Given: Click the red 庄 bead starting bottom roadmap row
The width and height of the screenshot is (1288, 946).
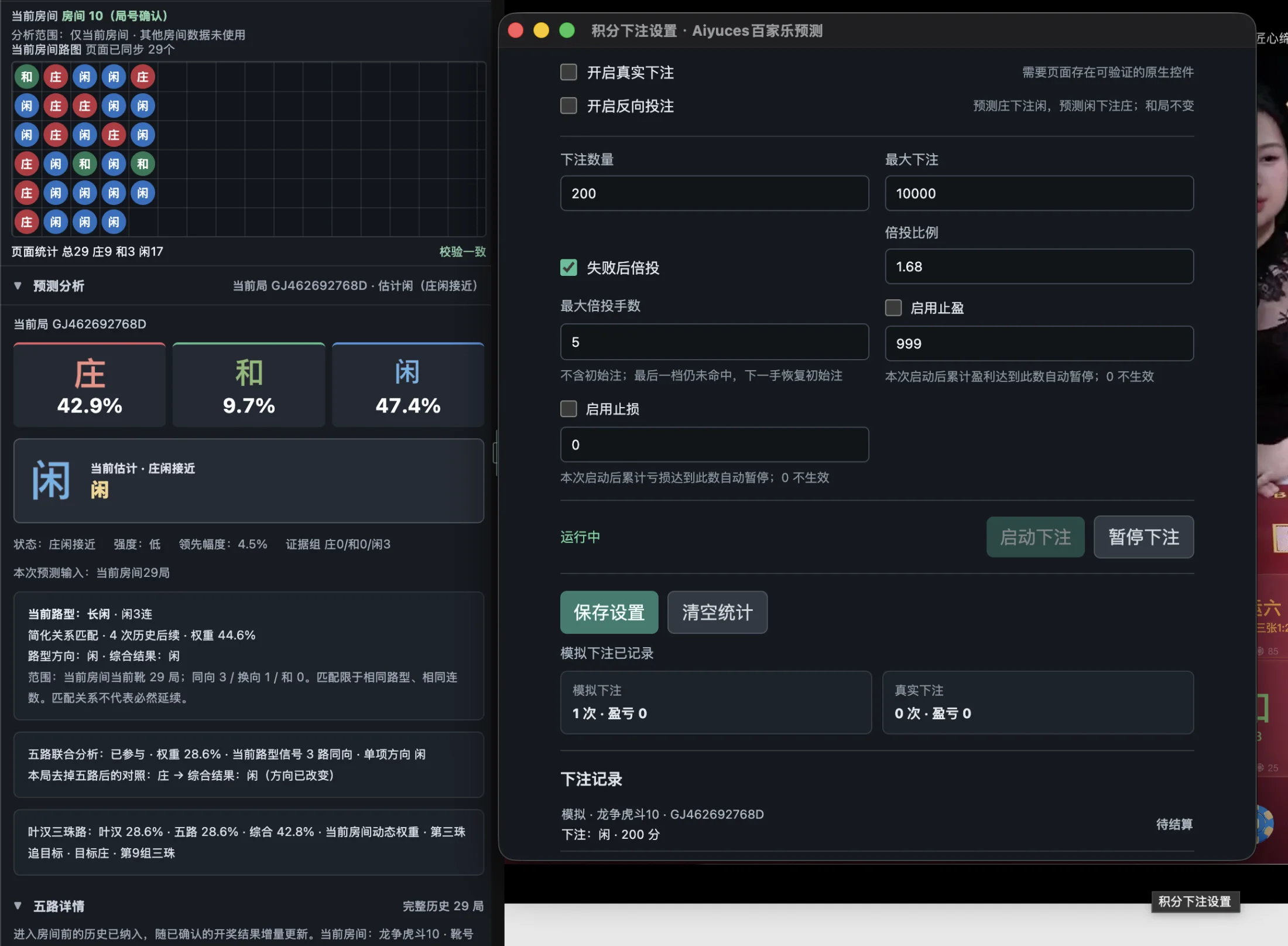Looking at the screenshot, I should [26, 222].
